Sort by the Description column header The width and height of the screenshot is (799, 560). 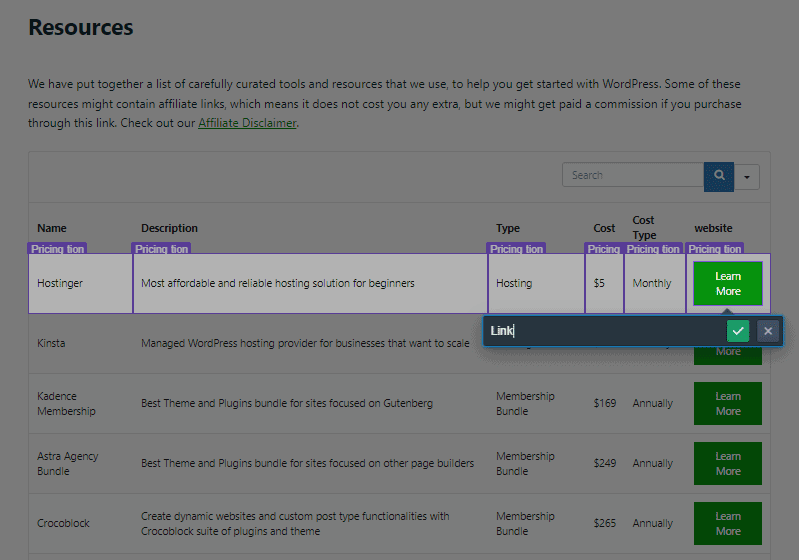coord(169,228)
